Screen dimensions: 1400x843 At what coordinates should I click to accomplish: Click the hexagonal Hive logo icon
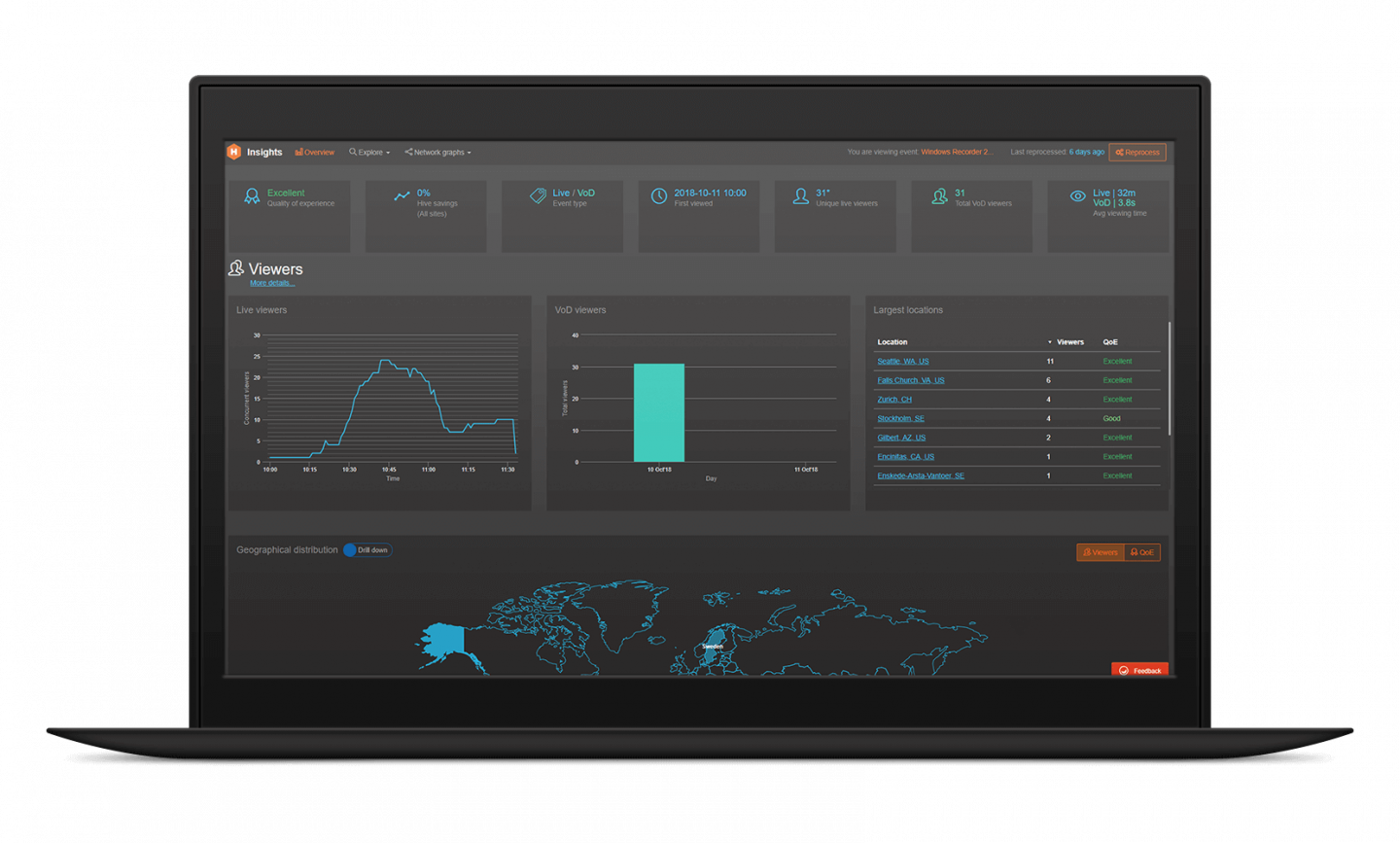(x=233, y=152)
